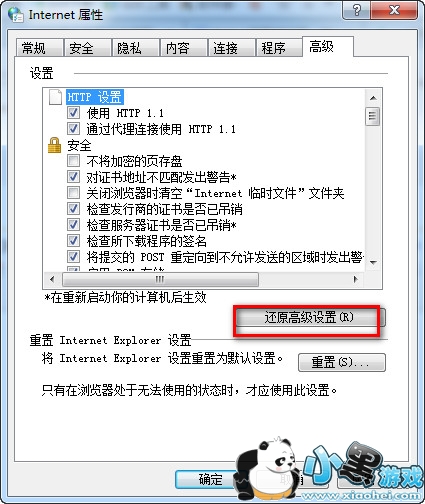
Task: Click the HTTP 设置 document icon
Action: click(x=55, y=97)
